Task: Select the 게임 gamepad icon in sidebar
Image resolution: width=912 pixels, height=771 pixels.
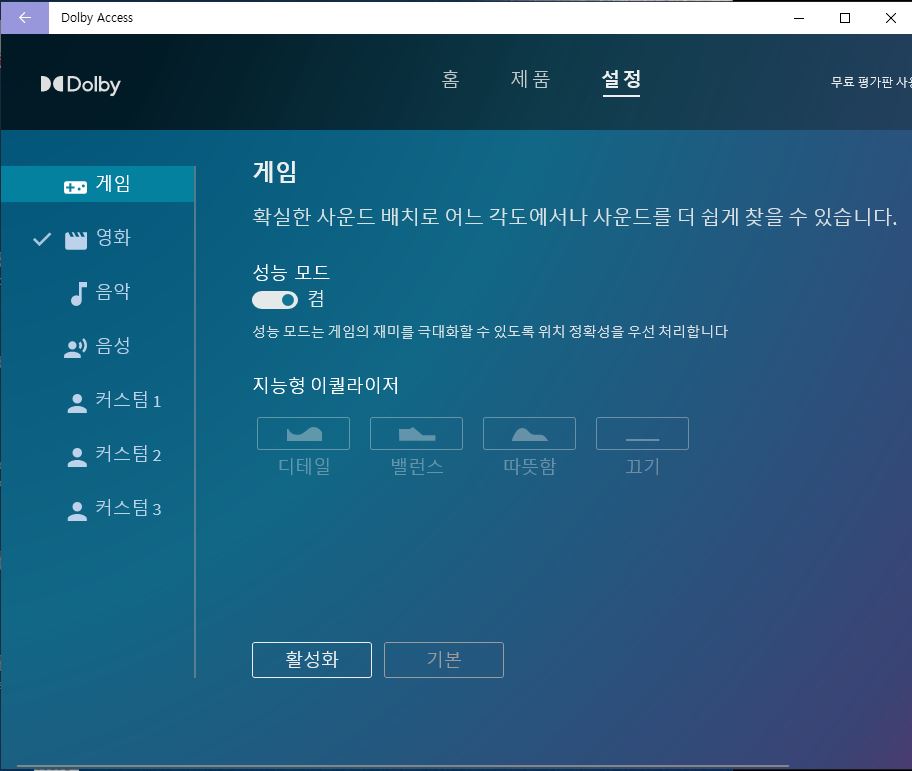Action: point(76,187)
